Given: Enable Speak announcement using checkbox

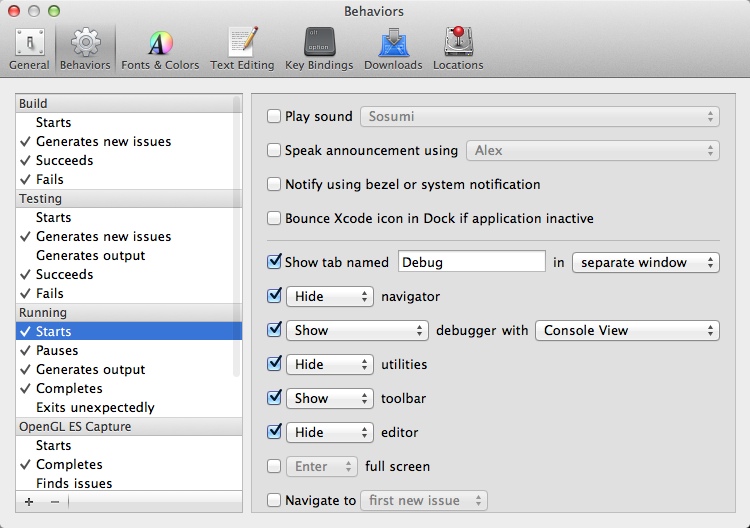Looking at the screenshot, I should point(274,150).
